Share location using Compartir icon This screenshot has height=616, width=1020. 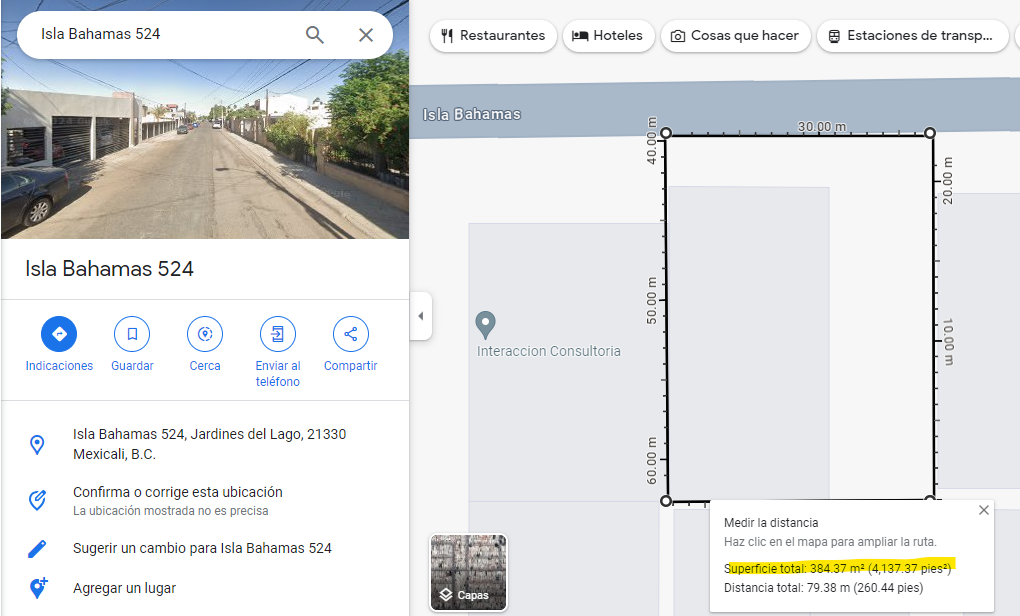click(x=351, y=334)
